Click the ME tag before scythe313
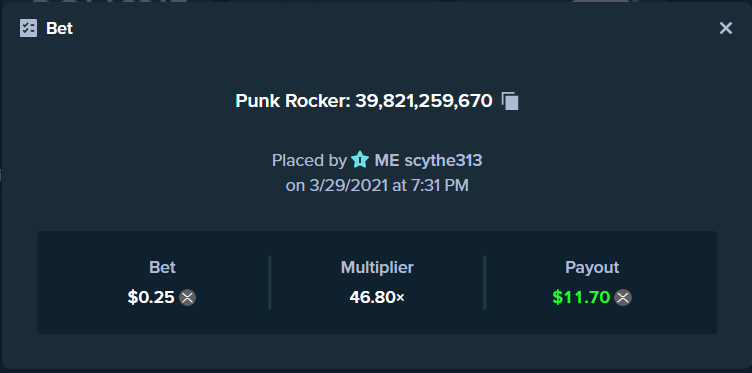Viewport: 752px width, 373px height. [x=387, y=160]
